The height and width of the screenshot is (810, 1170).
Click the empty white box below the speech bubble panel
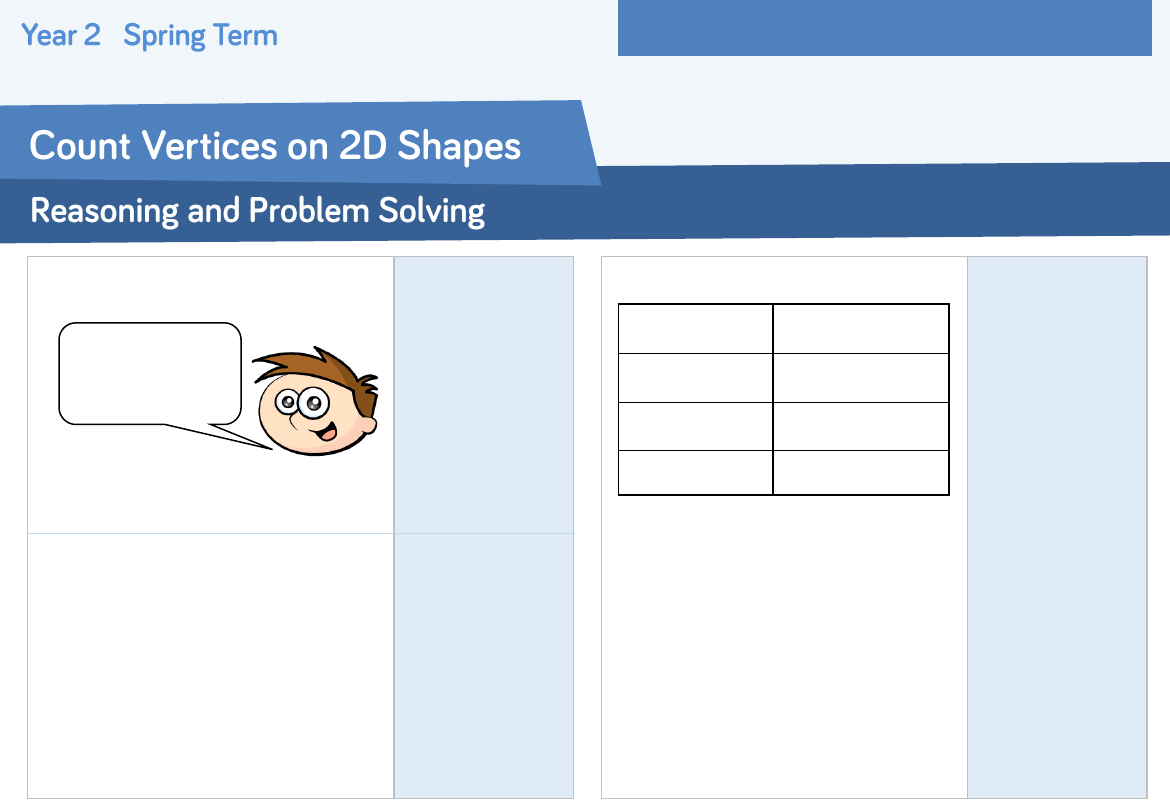(210, 665)
